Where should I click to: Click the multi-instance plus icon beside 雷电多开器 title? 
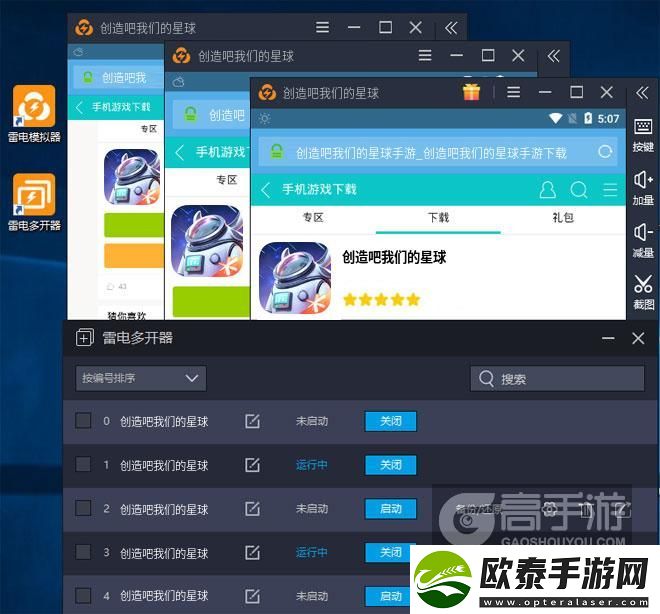coord(85,338)
